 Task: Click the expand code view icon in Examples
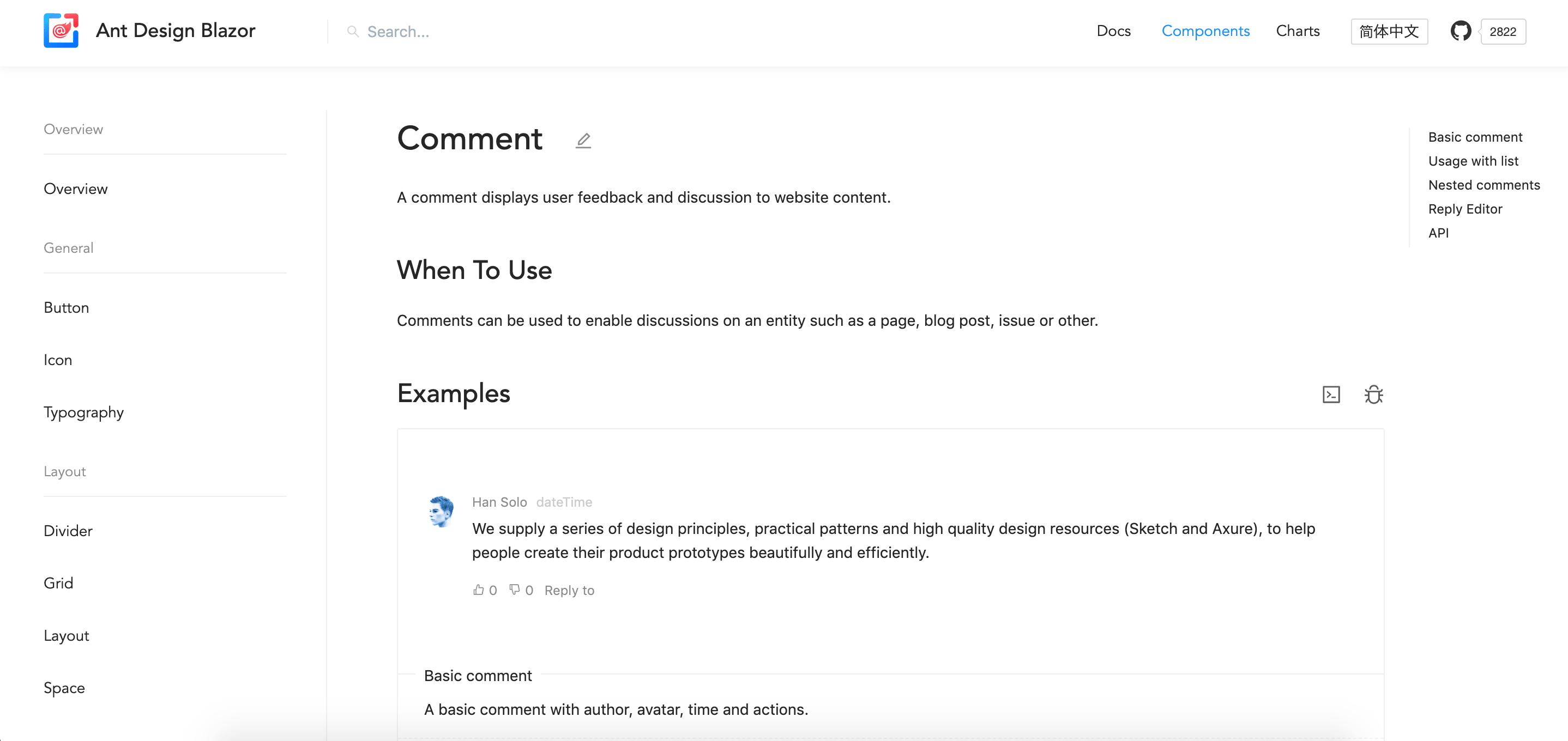tap(1331, 395)
